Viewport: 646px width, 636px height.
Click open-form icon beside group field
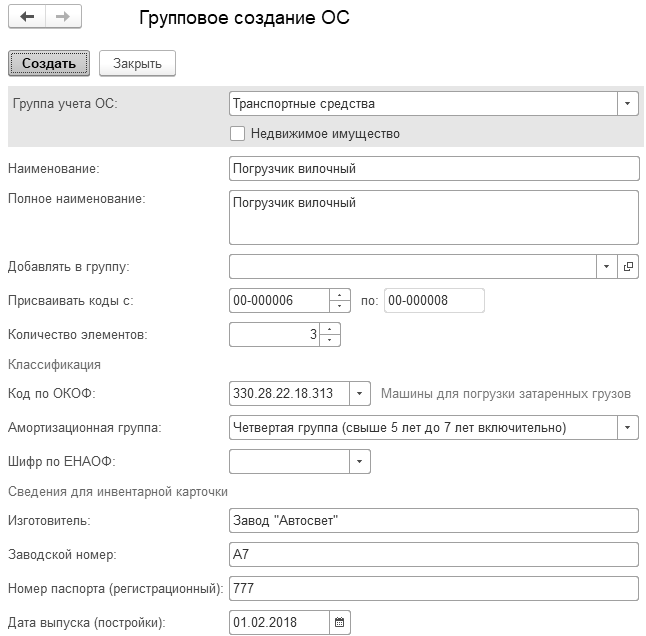pos(628,266)
